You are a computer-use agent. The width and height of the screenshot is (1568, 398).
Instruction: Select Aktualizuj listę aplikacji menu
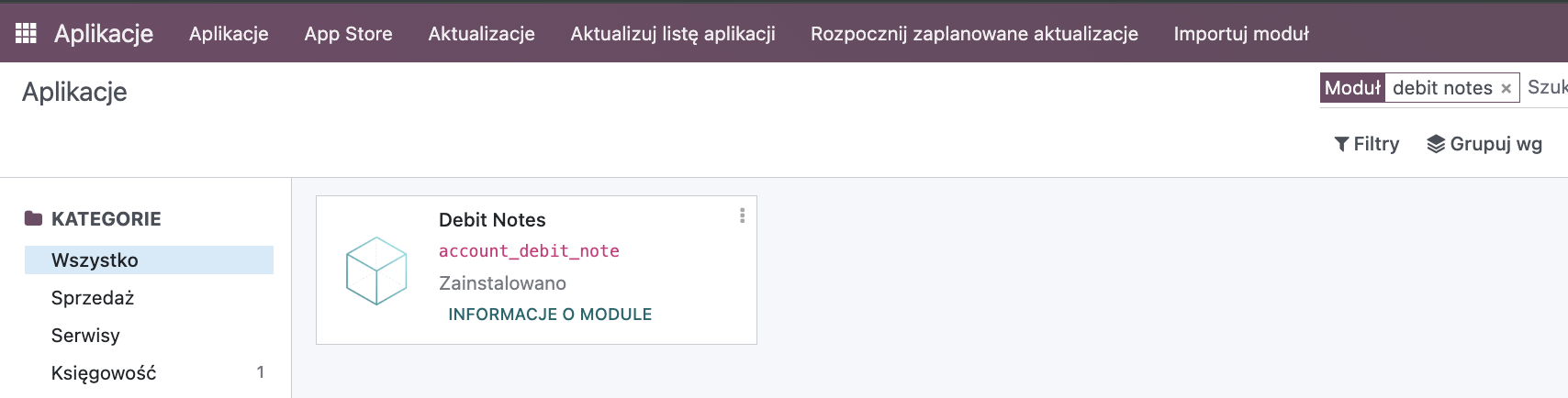673,34
